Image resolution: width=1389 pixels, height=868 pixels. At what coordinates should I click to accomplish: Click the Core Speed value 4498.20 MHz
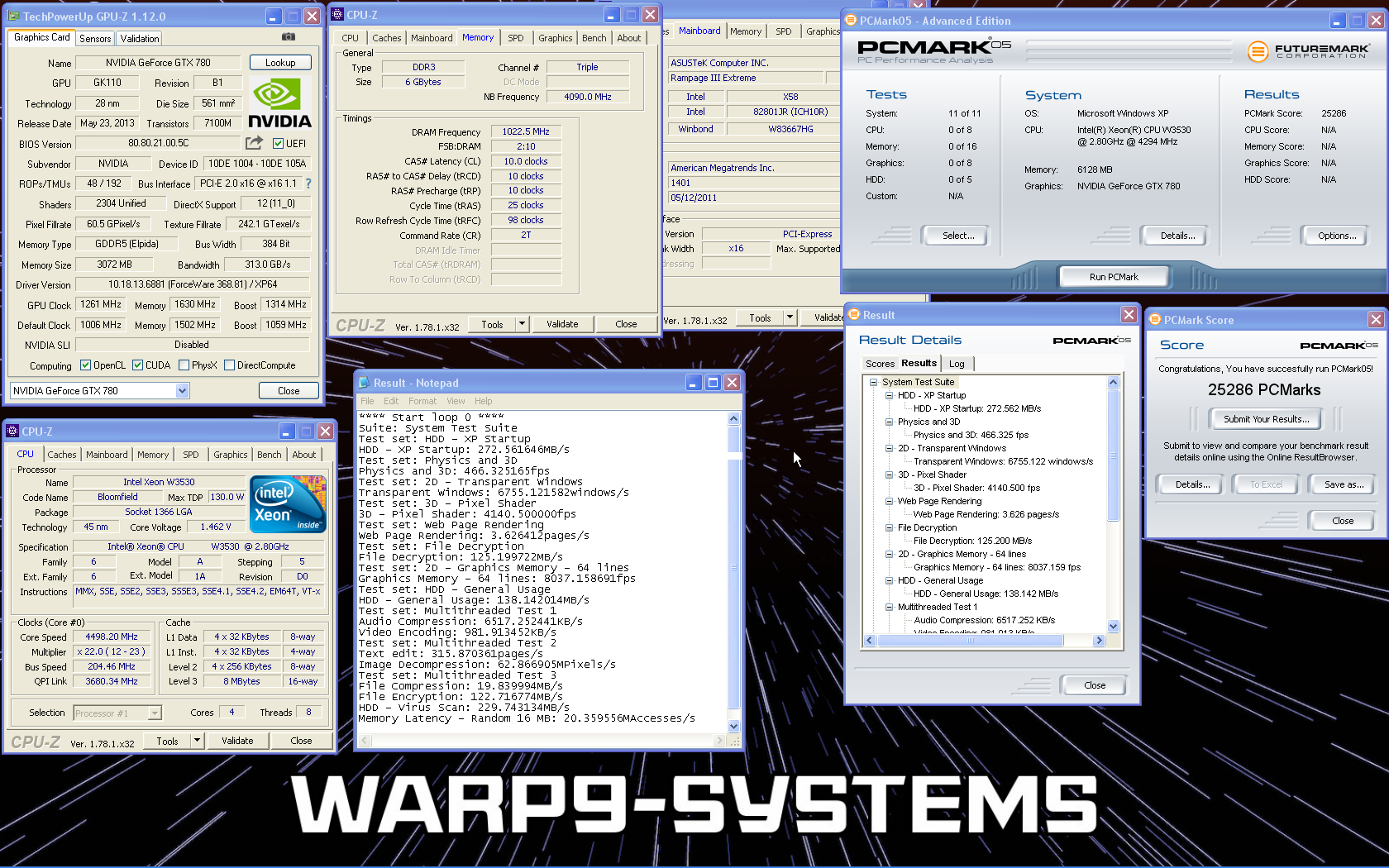[112, 637]
